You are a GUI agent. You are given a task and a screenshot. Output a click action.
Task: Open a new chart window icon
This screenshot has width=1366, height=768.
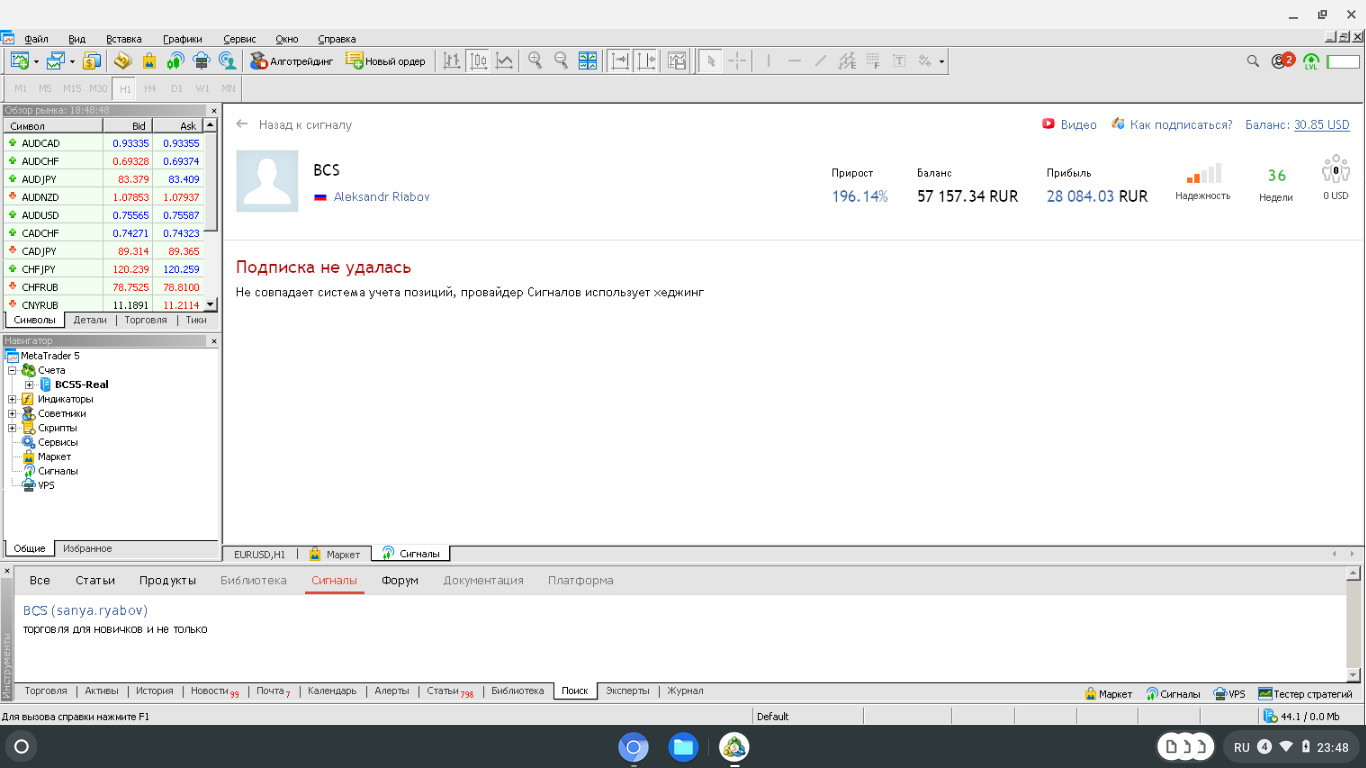(x=19, y=61)
